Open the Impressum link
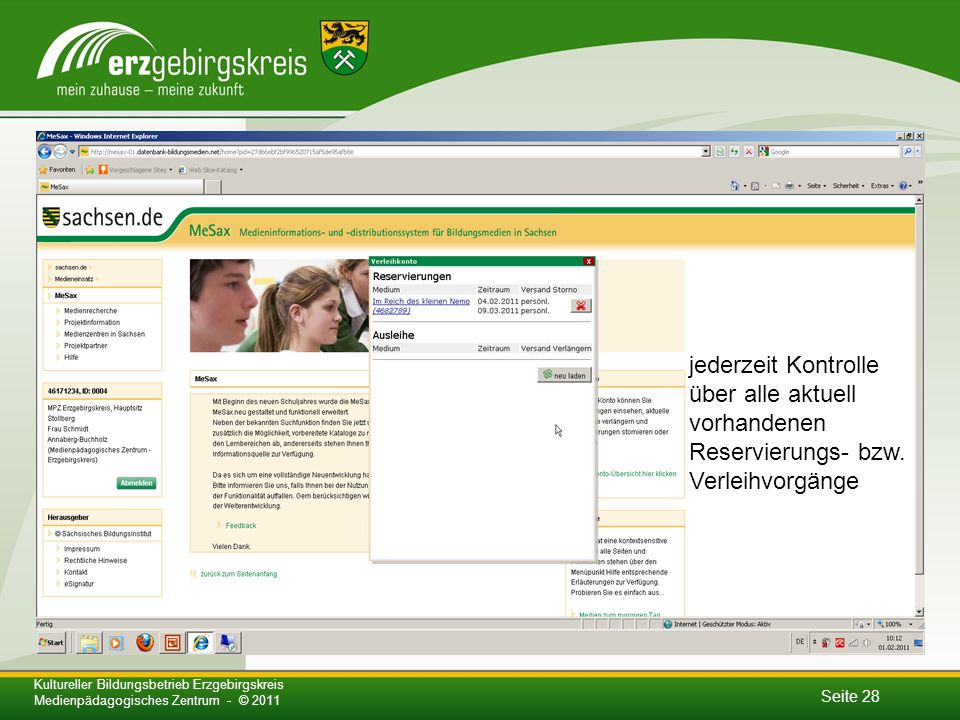This screenshot has height=720, width=960. (81, 549)
